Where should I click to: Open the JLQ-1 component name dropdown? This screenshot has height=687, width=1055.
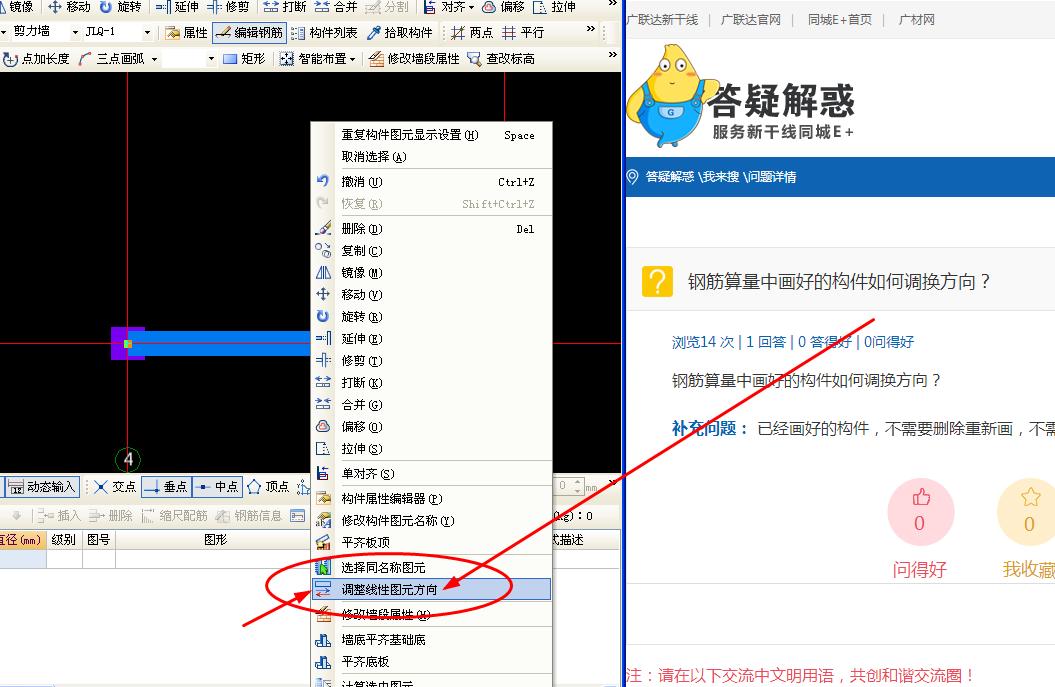coord(147,32)
